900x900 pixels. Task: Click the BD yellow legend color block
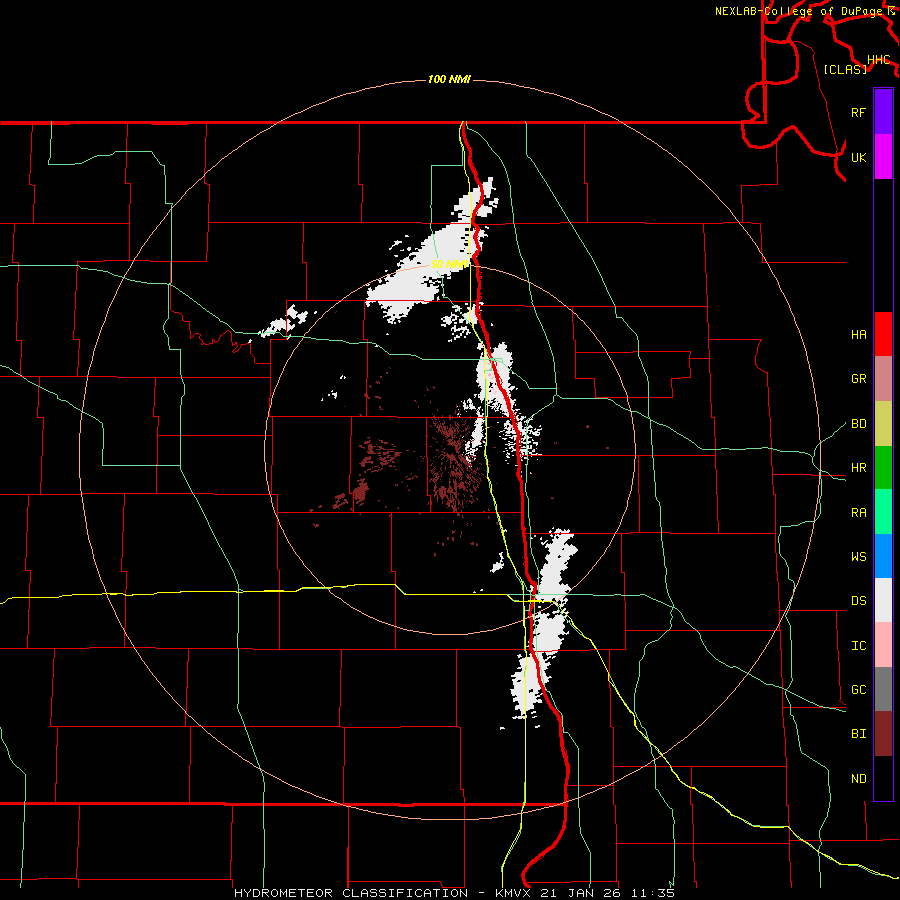[x=883, y=423]
